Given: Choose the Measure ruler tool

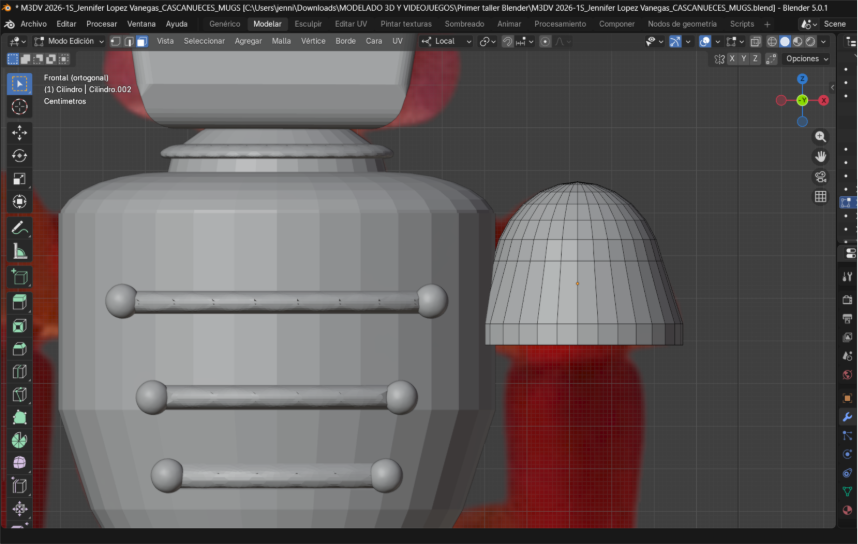Looking at the screenshot, I should [19, 252].
